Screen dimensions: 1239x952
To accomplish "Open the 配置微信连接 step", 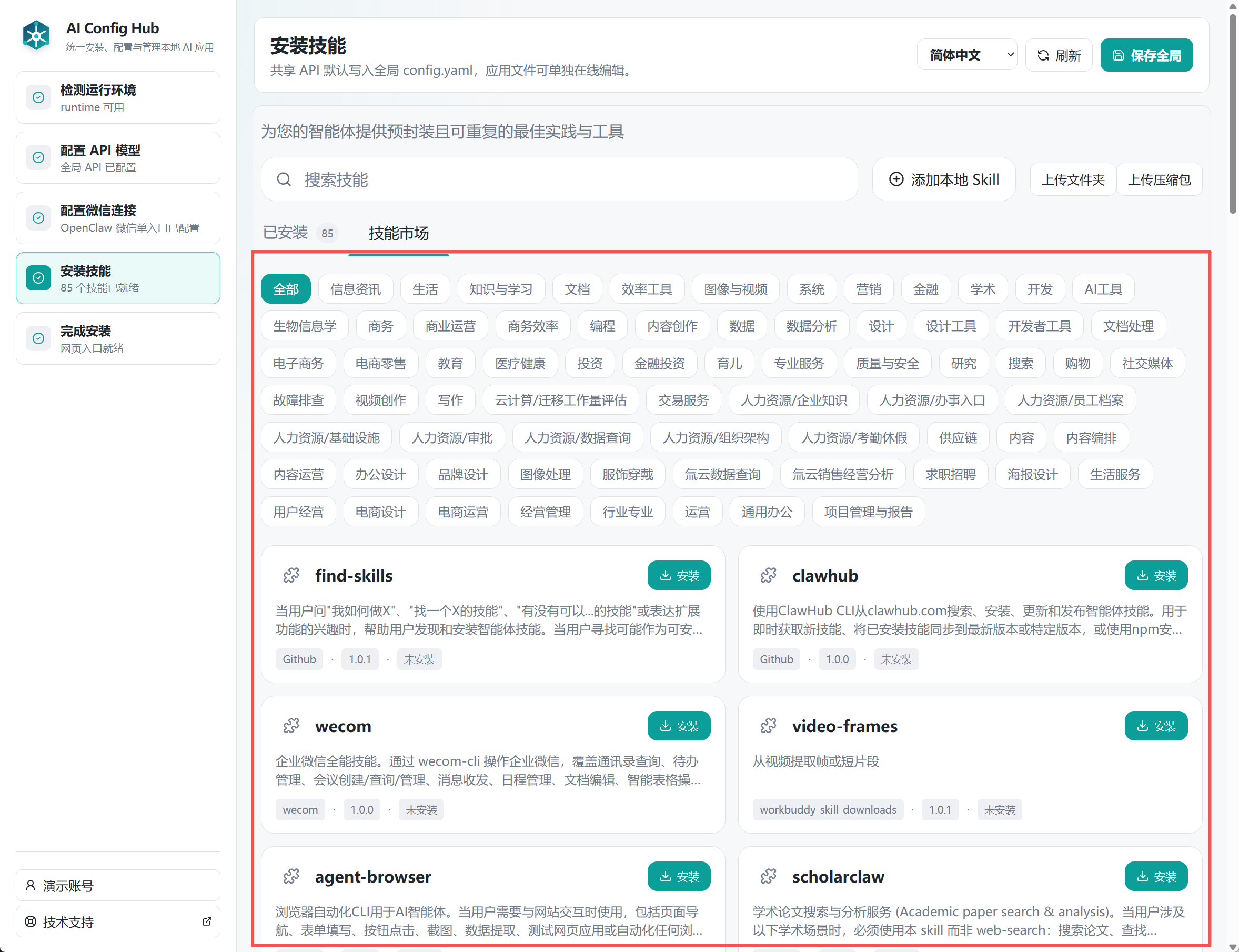I will pyautogui.click(x=118, y=217).
